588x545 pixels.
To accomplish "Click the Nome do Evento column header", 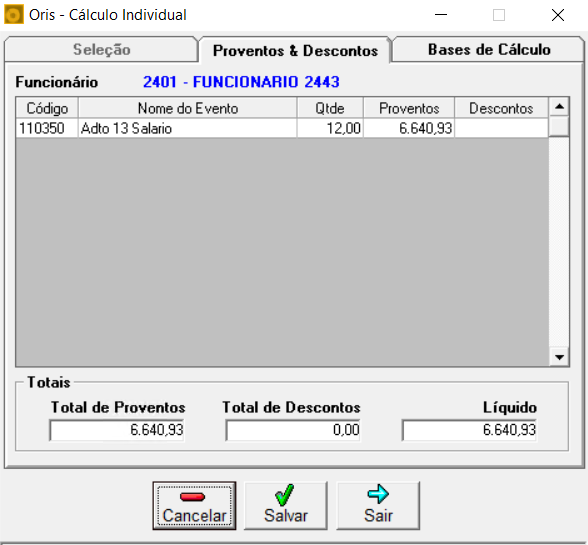I will [188, 108].
